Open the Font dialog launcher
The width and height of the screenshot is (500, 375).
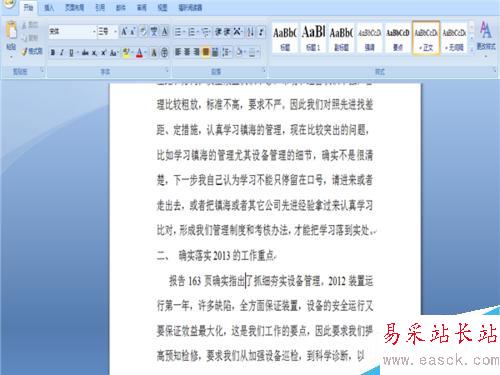pyautogui.click(x=166, y=70)
